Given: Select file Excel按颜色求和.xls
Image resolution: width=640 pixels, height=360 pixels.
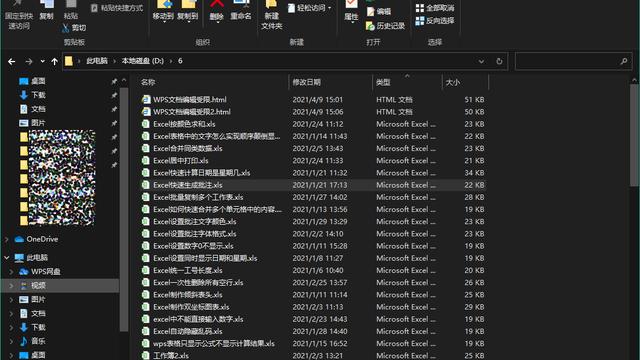Looking at the screenshot, I should [313, 124].
